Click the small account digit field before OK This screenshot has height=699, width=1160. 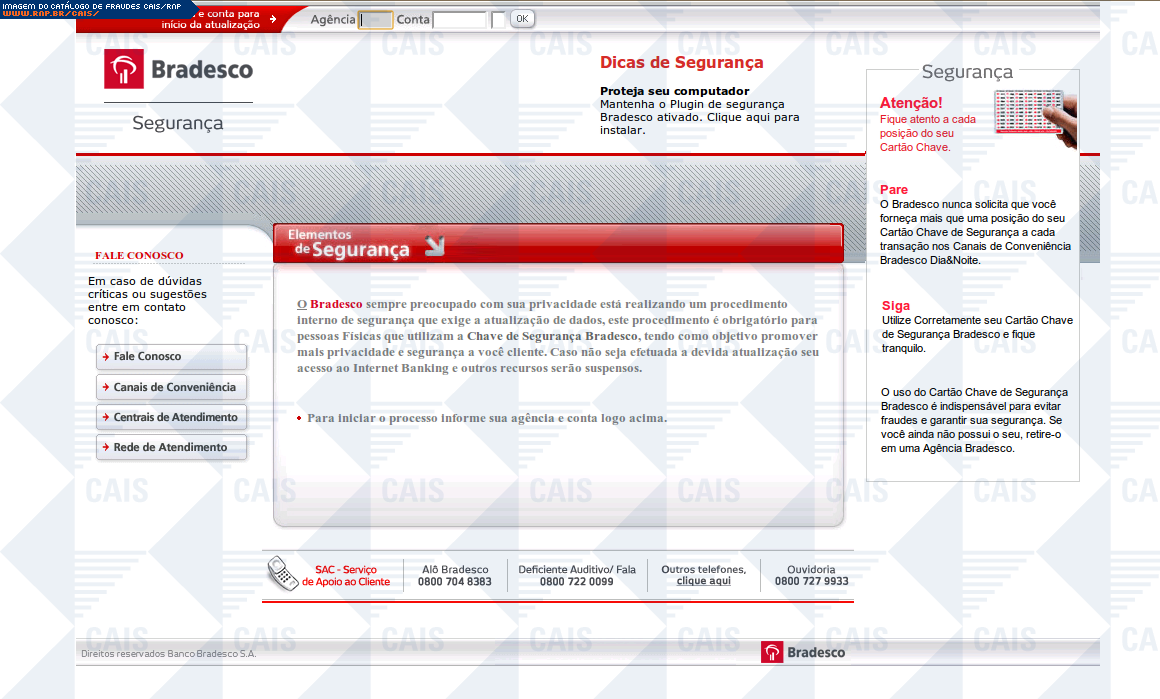498,20
